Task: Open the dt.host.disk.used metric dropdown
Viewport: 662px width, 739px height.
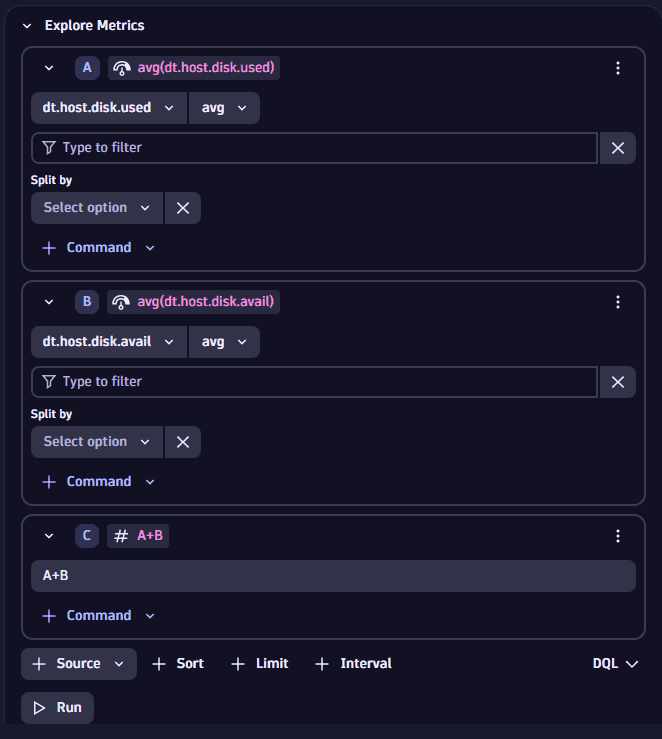Action: click(109, 108)
